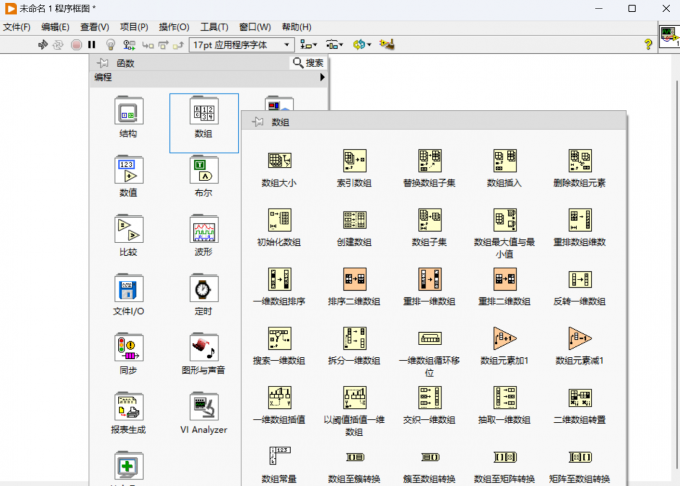
Task: Open the 结构 palette category
Action: coord(128,111)
